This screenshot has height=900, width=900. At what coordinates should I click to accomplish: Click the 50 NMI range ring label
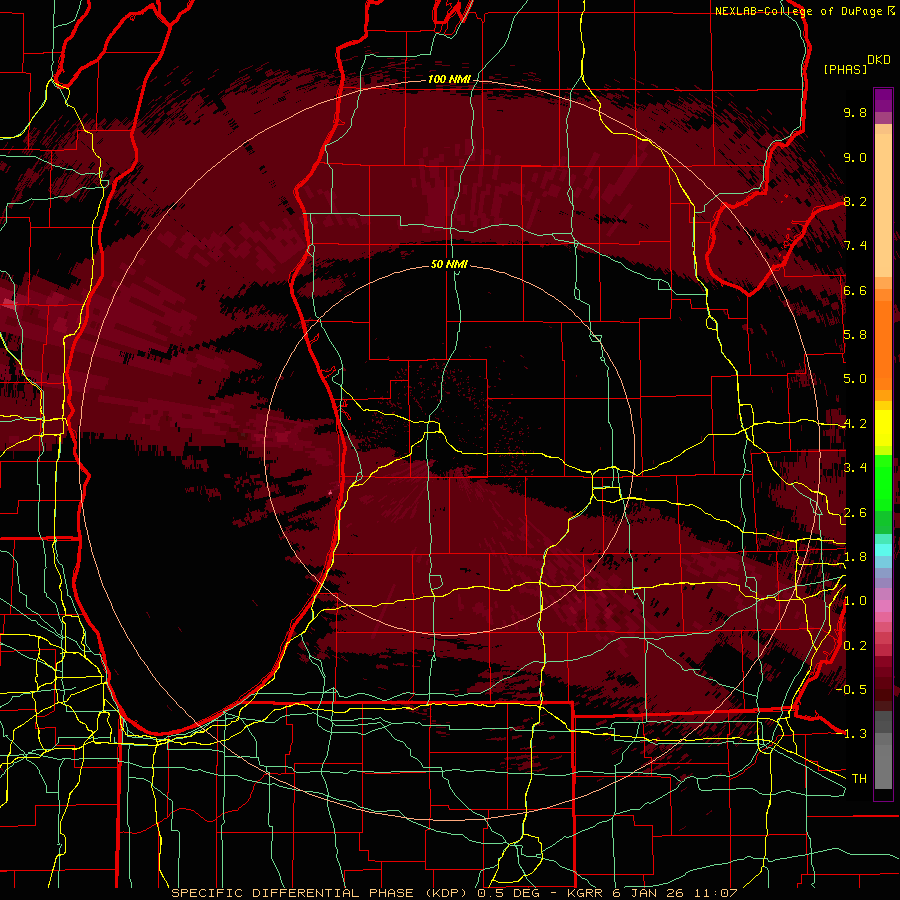click(449, 264)
